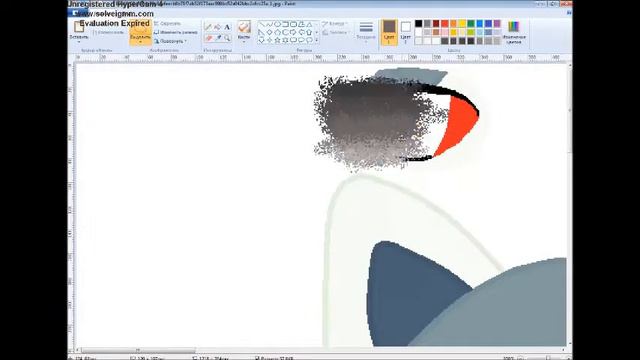Expand the shapes gallery list
The image size is (640, 360).
[317, 40]
